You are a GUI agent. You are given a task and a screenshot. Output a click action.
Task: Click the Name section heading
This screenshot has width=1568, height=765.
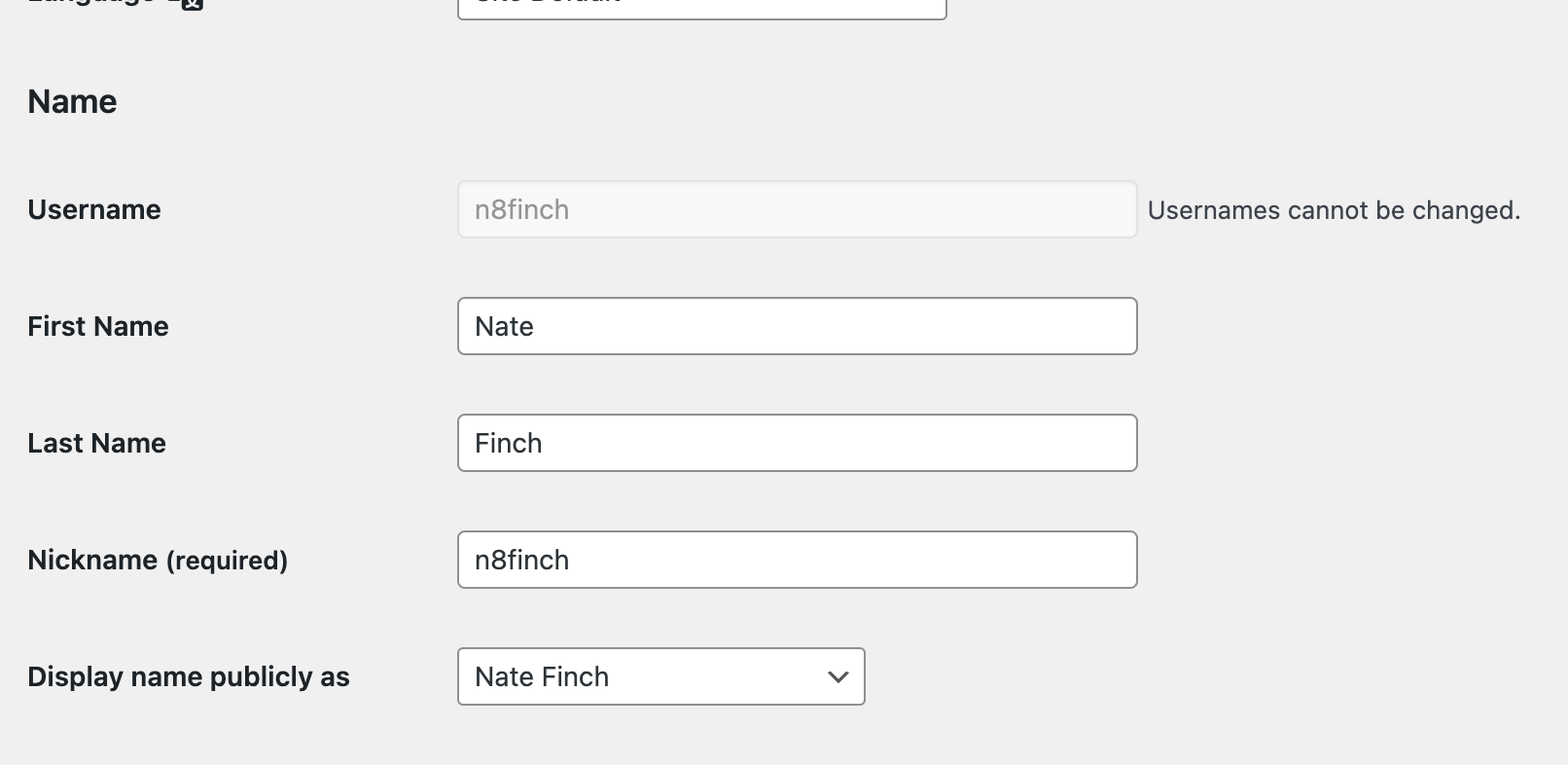pos(73,101)
